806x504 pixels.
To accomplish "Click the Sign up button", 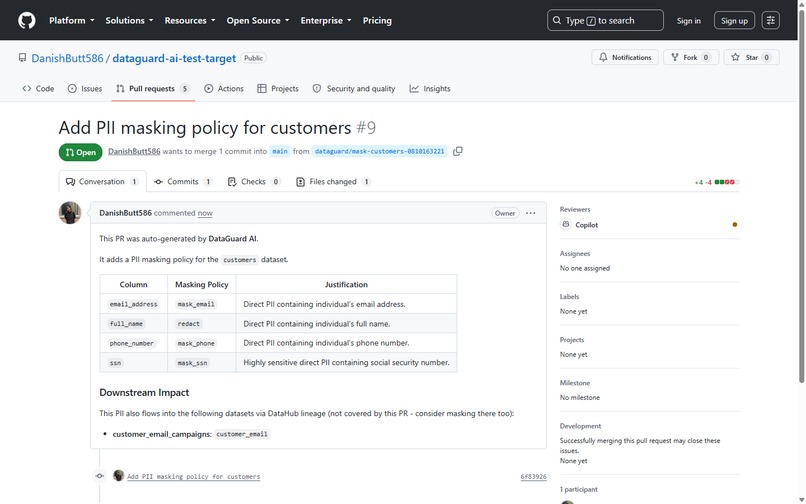I will (734, 21).
